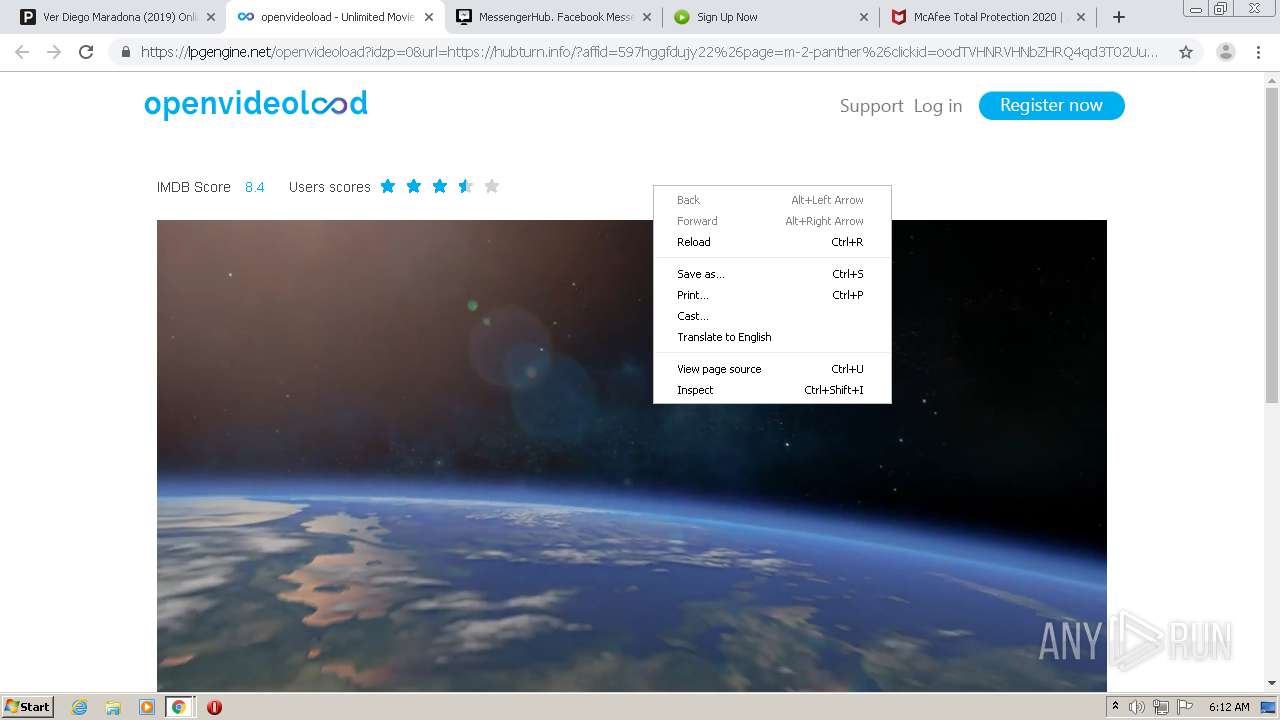Open a new tab with plus button
The width and height of the screenshot is (1280, 720).
tap(1119, 17)
